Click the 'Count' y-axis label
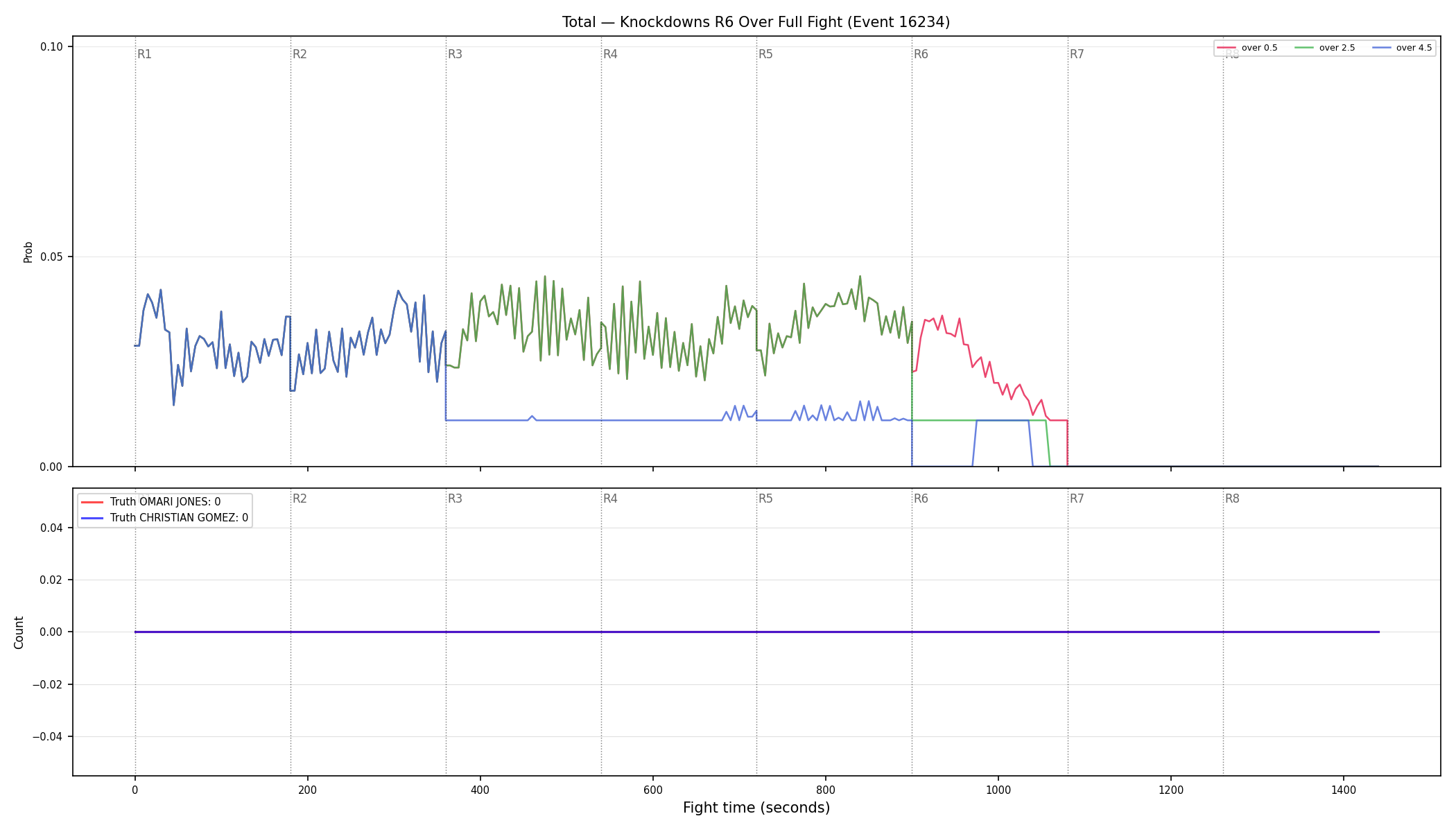This screenshot has width=1456, height=832. (x=19, y=632)
